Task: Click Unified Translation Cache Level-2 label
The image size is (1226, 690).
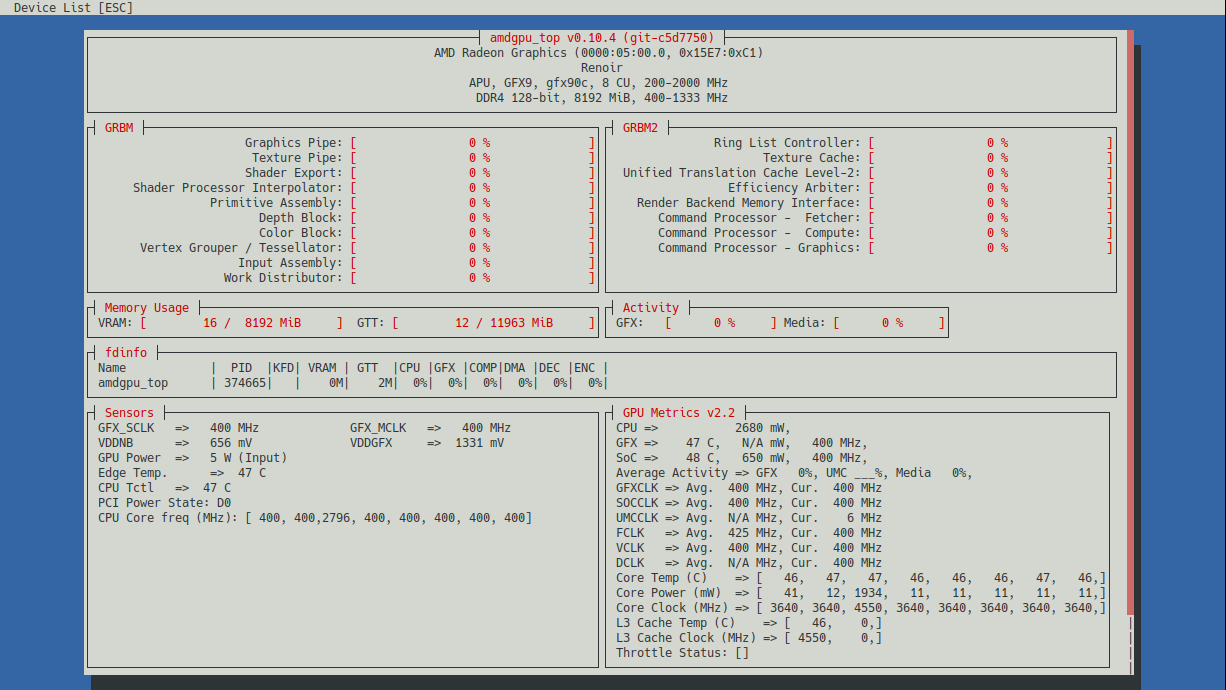Action: click(x=741, y=173)
